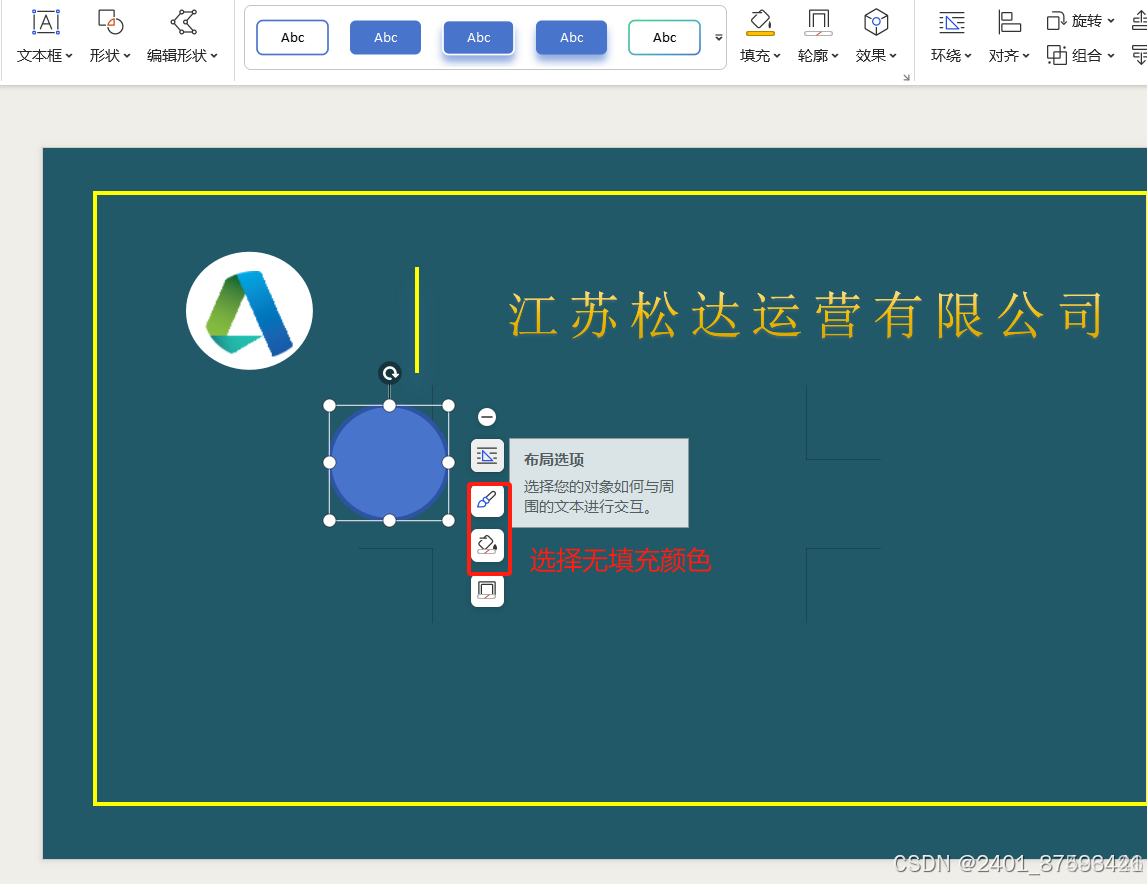Click the shape fill floating icon
Image resolution: width=1147 pixels, height=884 pixels.
[x=487, y=545]
